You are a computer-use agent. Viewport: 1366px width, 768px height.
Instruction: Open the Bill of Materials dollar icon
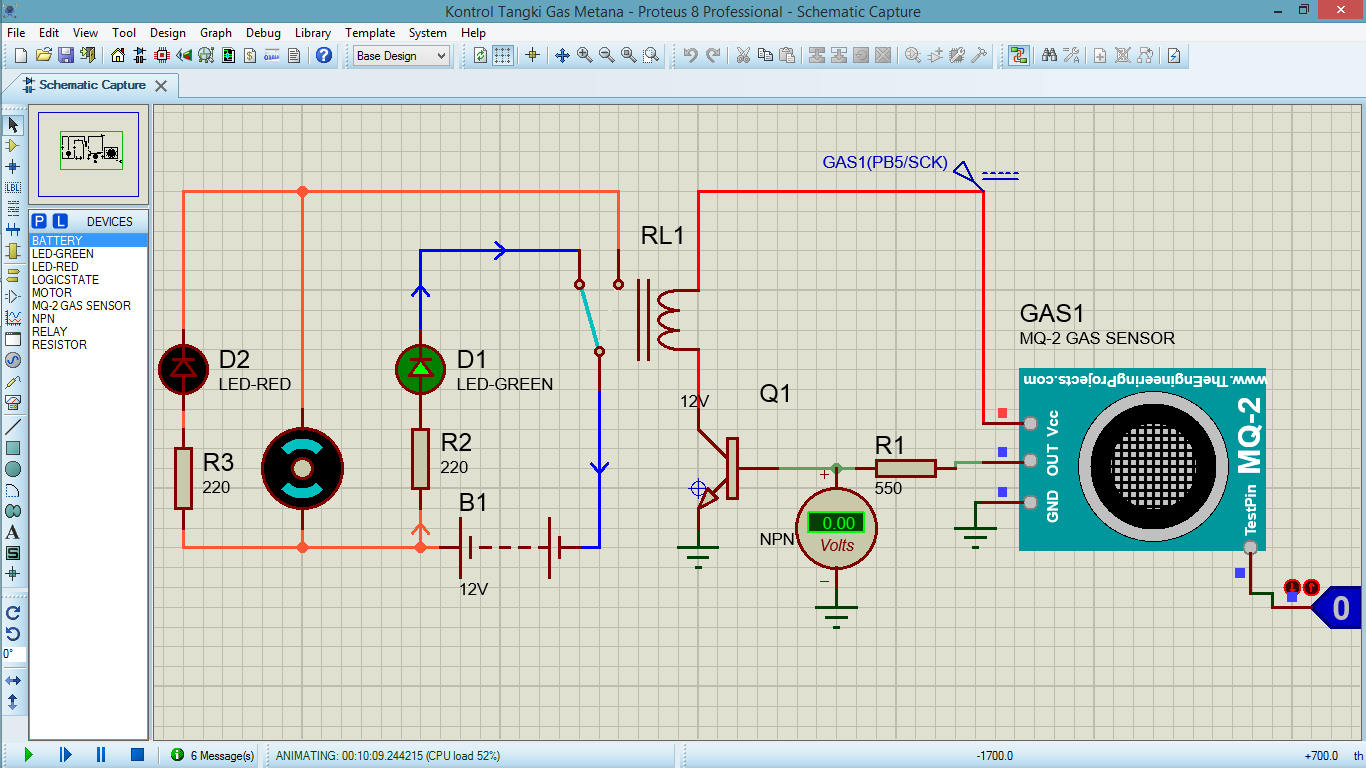249,56
